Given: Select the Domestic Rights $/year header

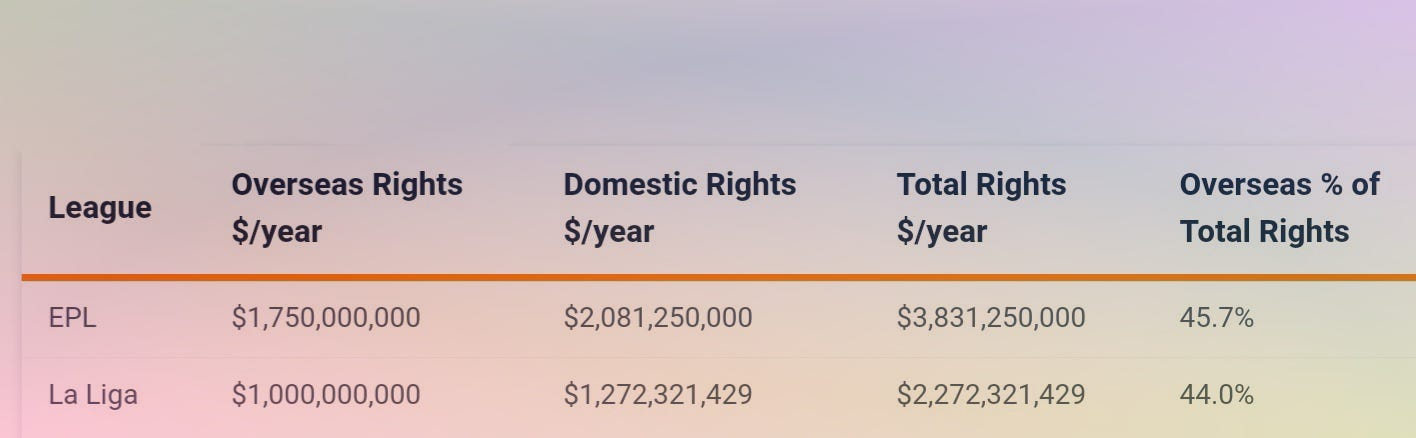Looking at the screenshot, I should coord(680,208).
